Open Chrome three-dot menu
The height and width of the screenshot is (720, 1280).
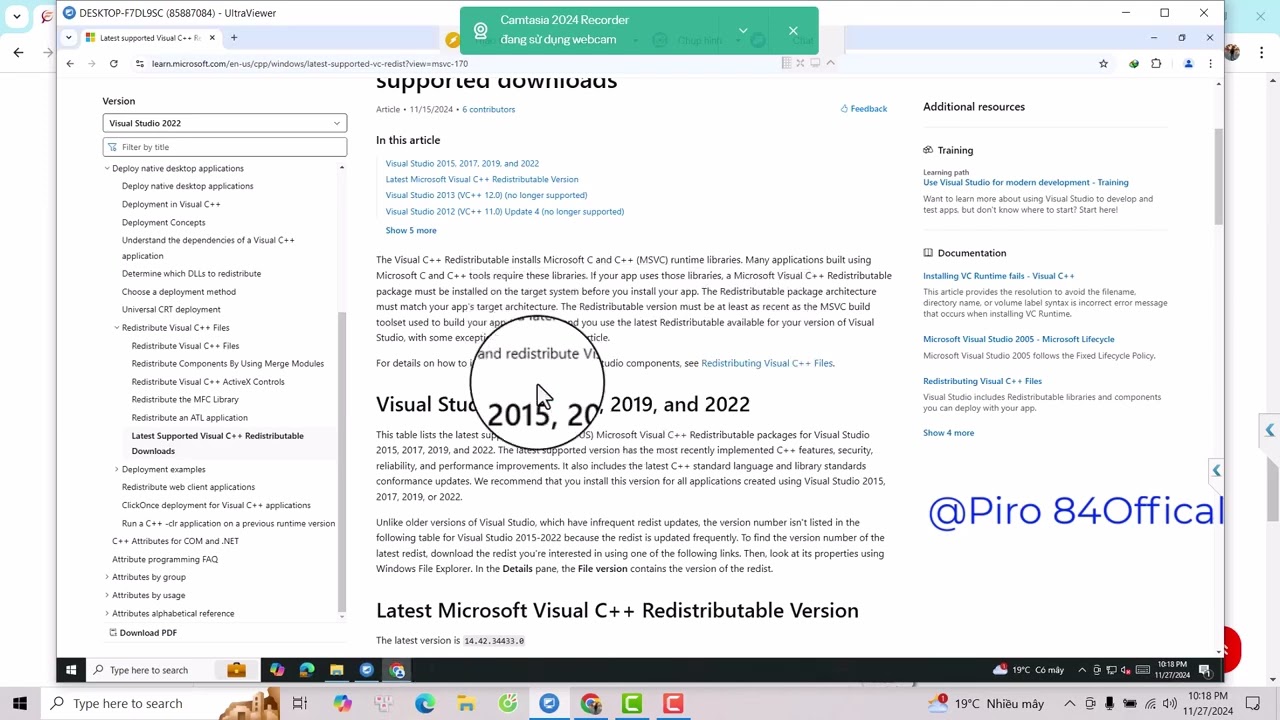[x=1210, y=64]
